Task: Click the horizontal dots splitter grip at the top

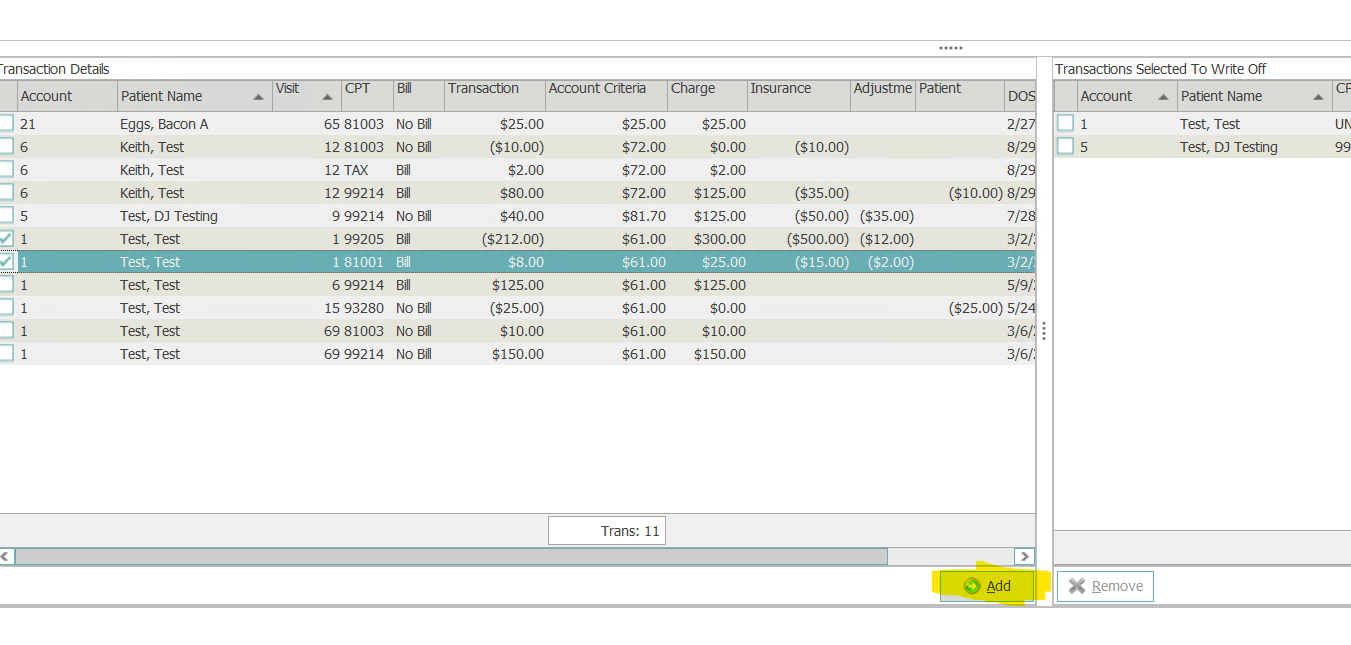Action: click(950, 48)
